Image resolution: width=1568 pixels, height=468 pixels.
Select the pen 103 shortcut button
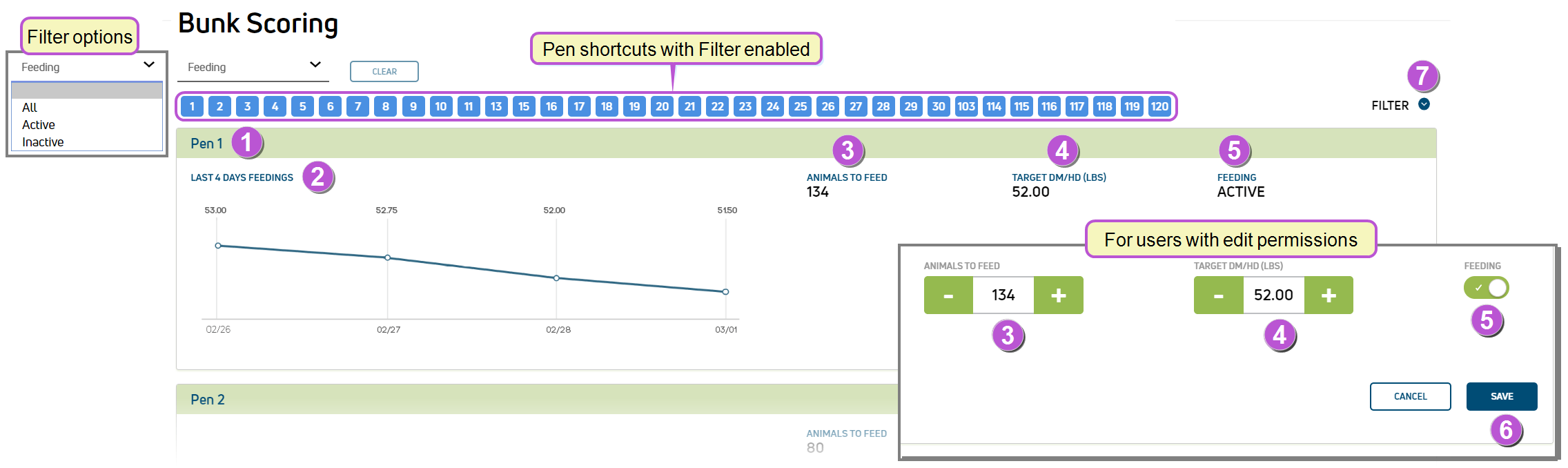point(966,106)
